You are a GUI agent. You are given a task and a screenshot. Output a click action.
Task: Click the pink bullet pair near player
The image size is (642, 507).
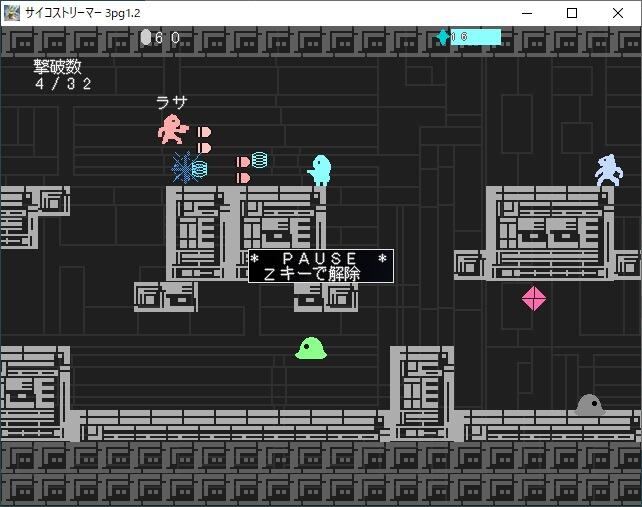click(204, 140)
